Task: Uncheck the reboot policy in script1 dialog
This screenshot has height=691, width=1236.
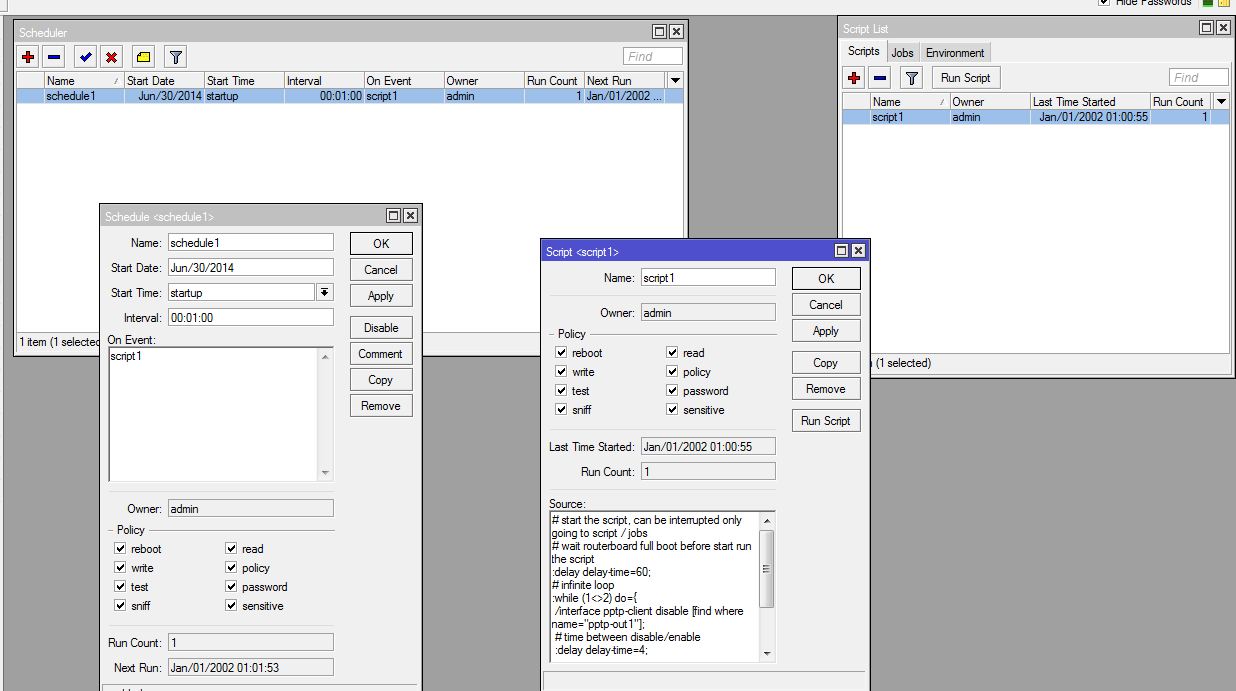Action: [x=562, y=352]
